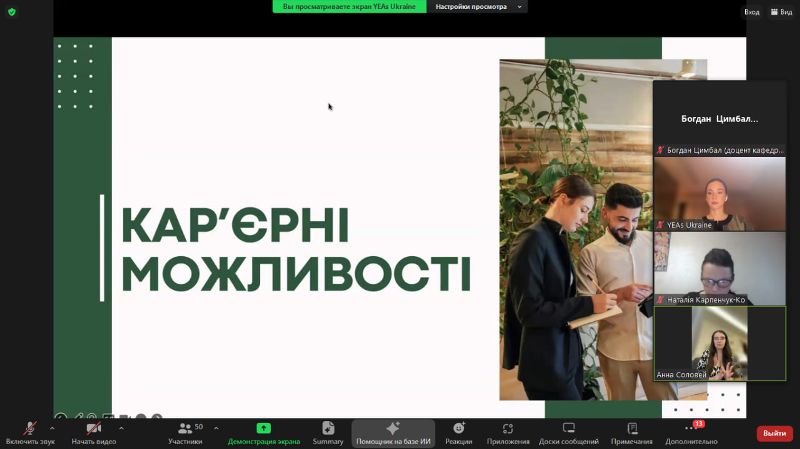Open Доски сообщений whiteboards icon

click(568, 428)
